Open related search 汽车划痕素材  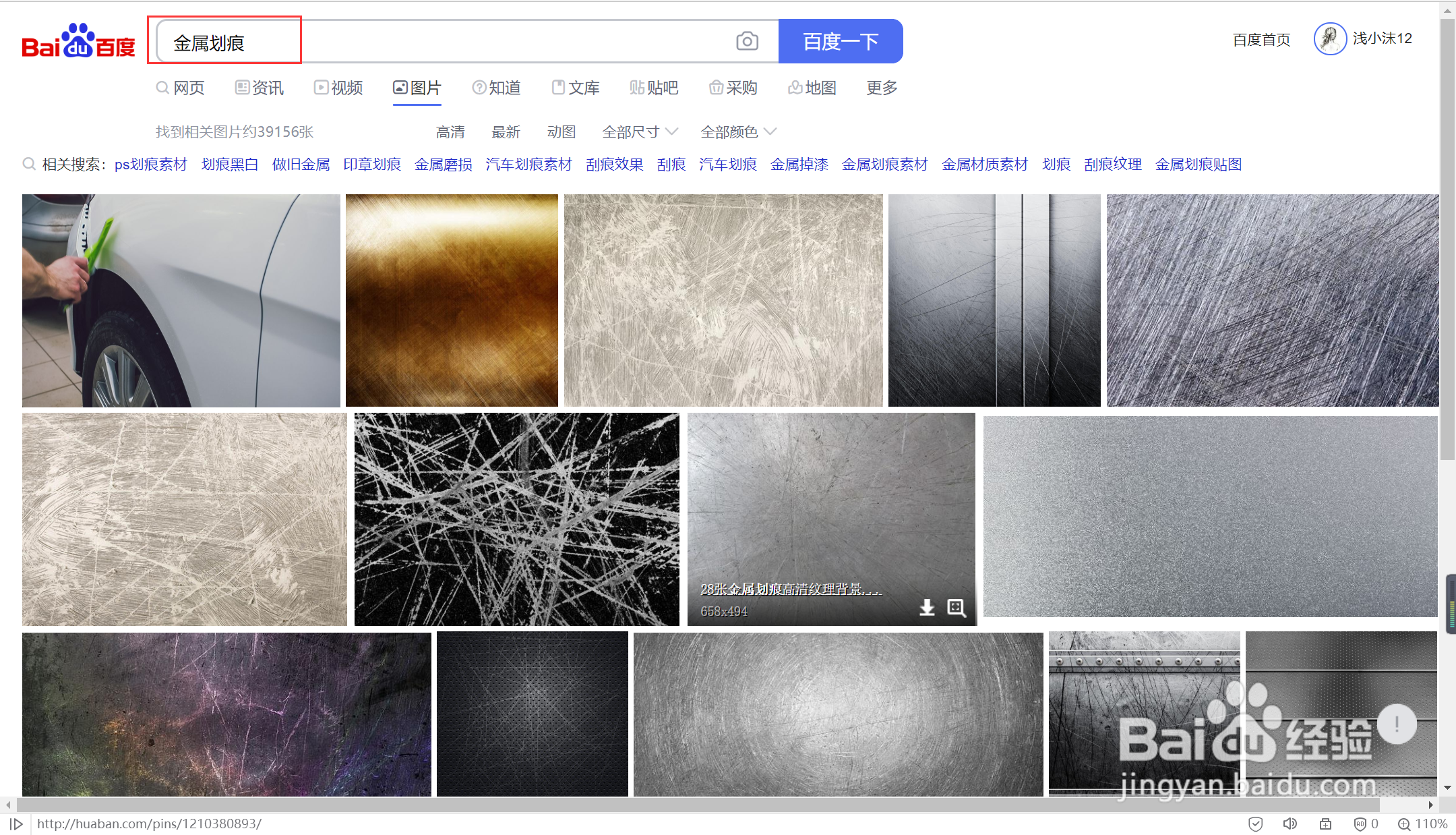[x=528, y=165]
